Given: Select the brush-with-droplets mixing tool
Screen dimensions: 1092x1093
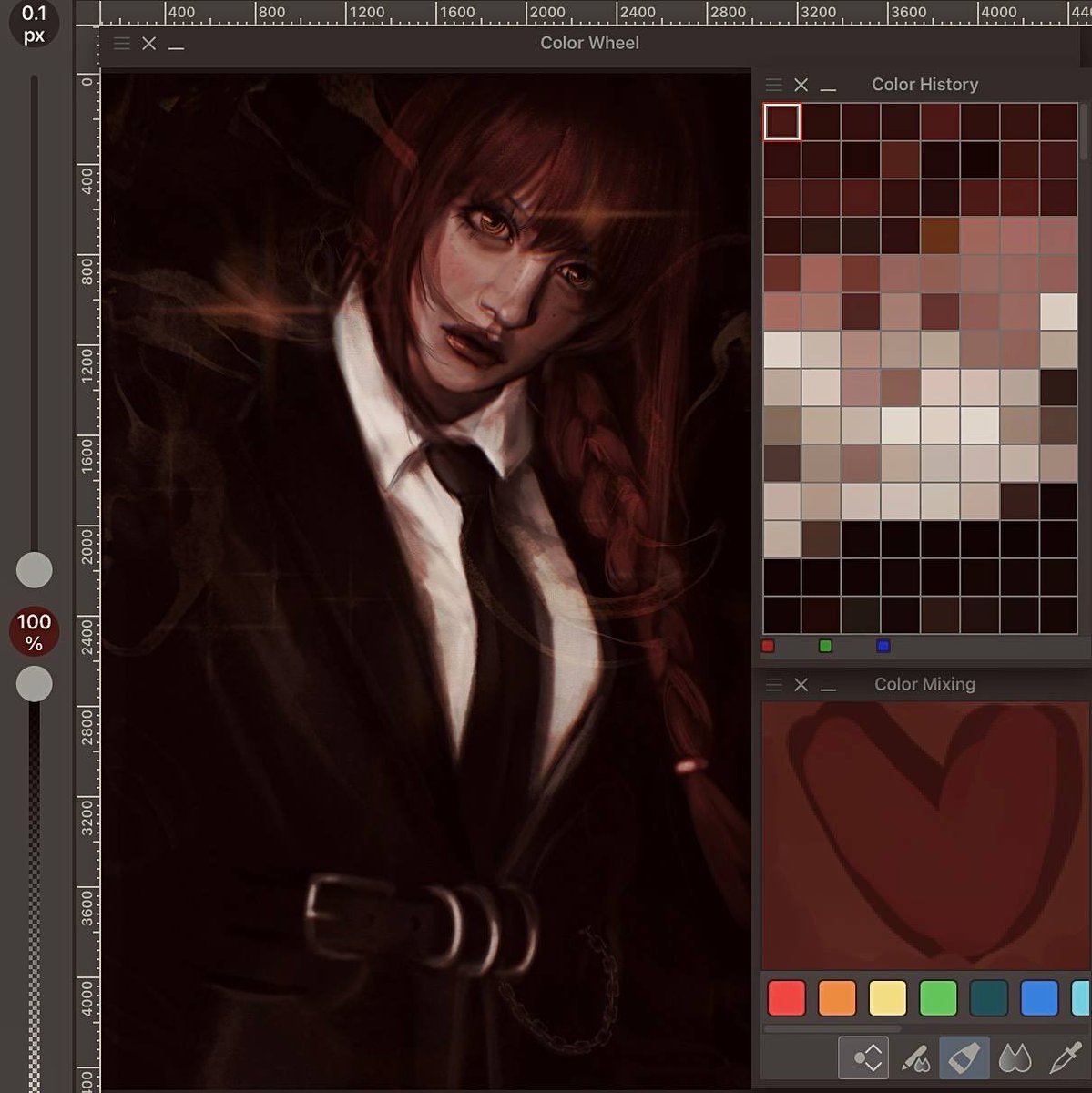Looking at the screenshot, I should click(x=914, y=1057).
